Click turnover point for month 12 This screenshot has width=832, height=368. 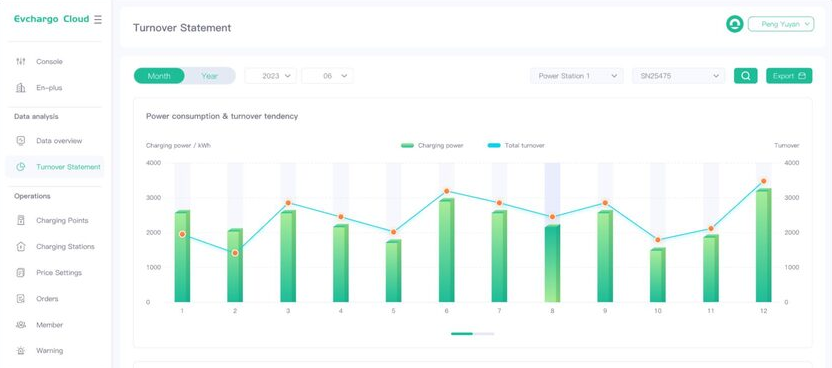[x=764, y=181]
